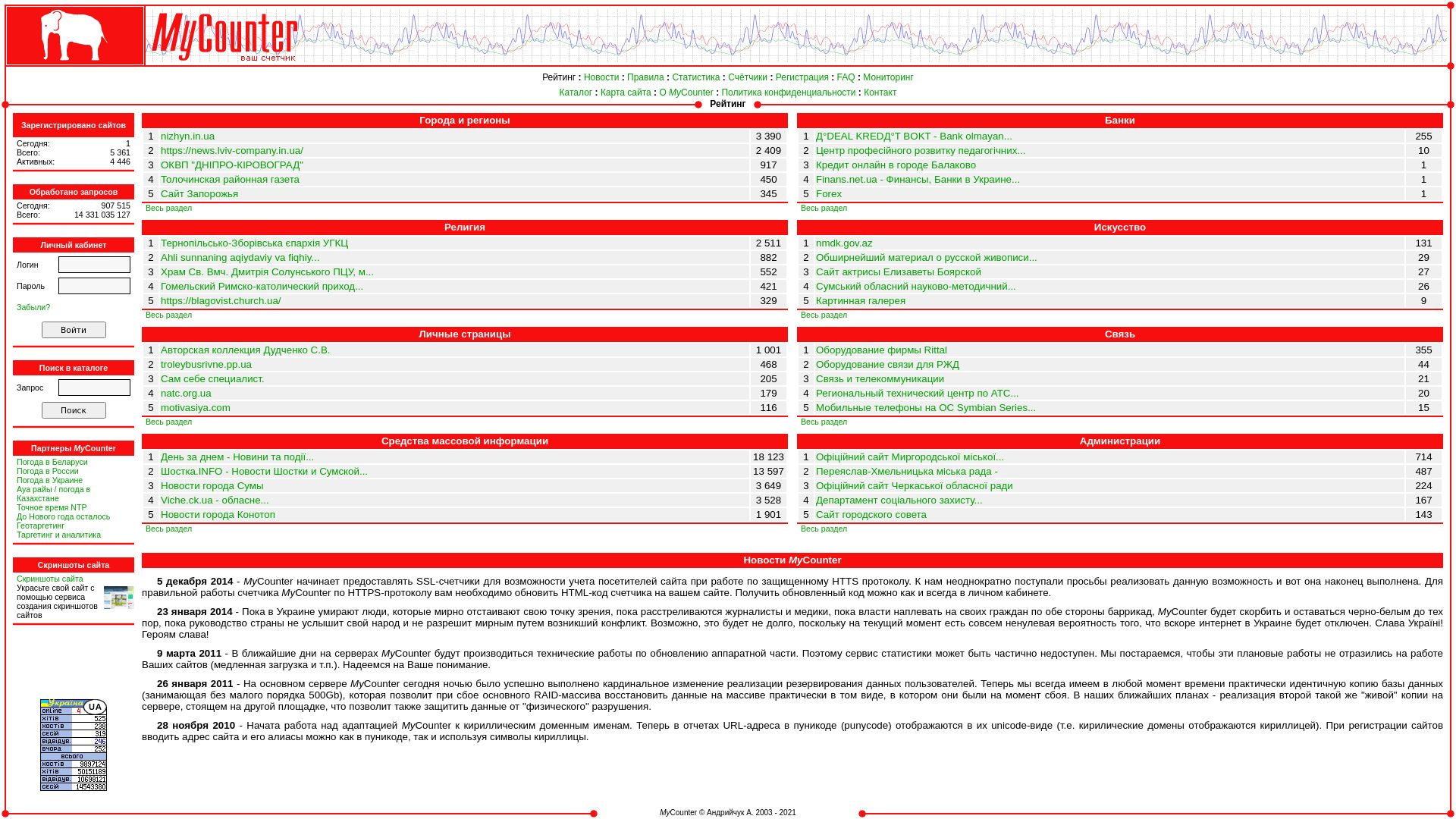Go to Статистика in the top menu

[696, 77]
